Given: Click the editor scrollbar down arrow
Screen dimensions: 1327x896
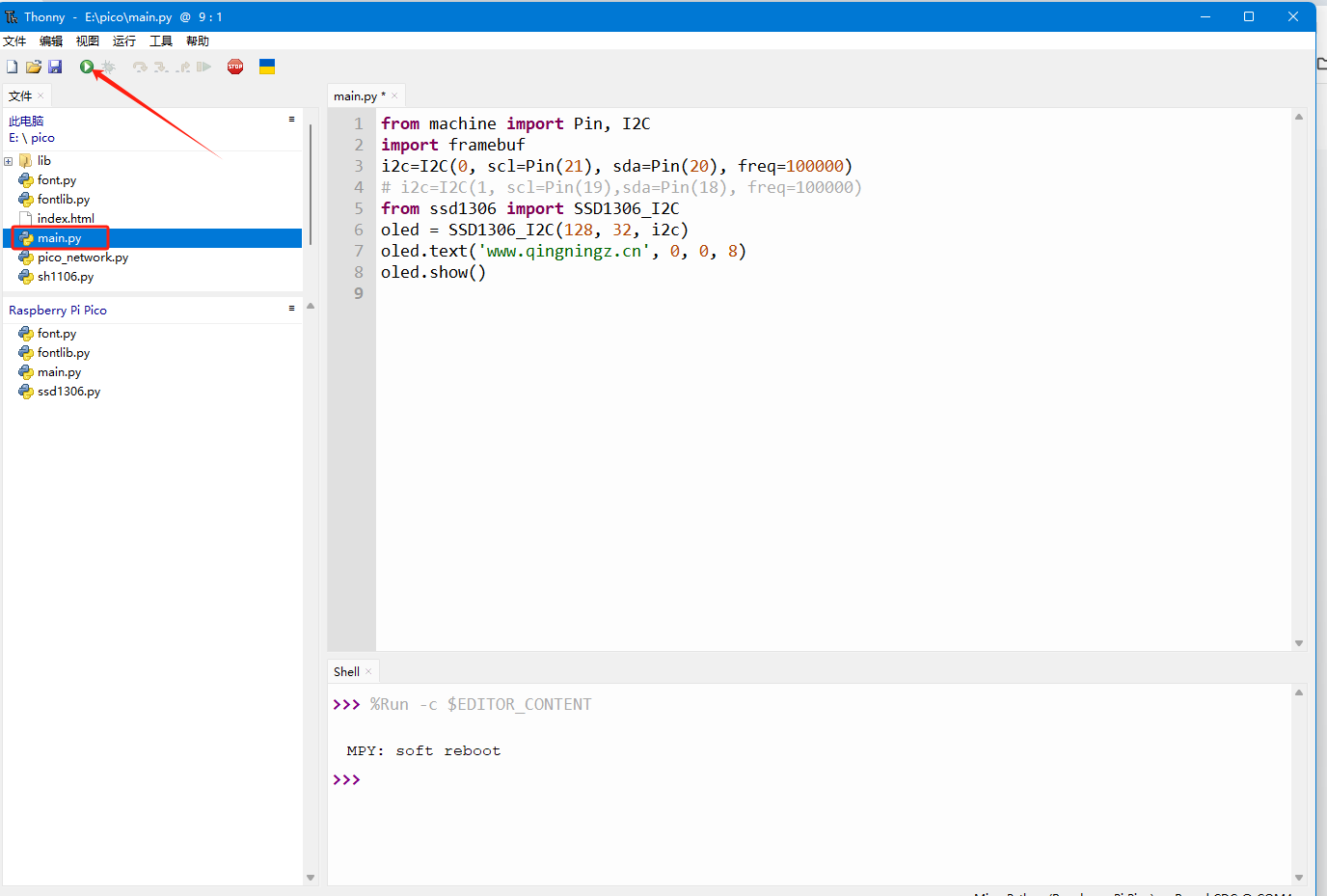Looking at the screenshot, I should (1299, 642).
